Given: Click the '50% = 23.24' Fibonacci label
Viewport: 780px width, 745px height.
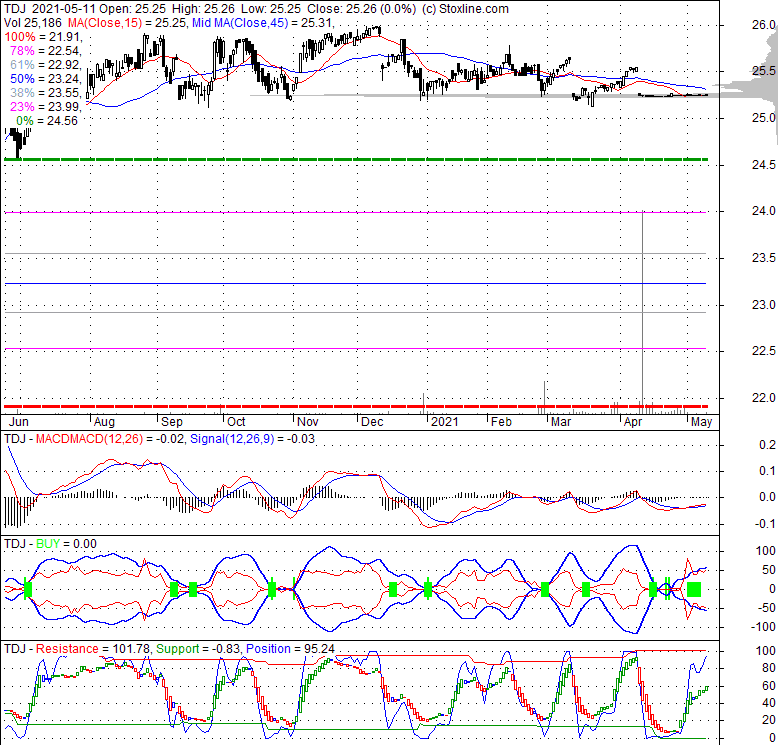Looking at the screenshot, I should pyautogui.click(x=45, y=79).
